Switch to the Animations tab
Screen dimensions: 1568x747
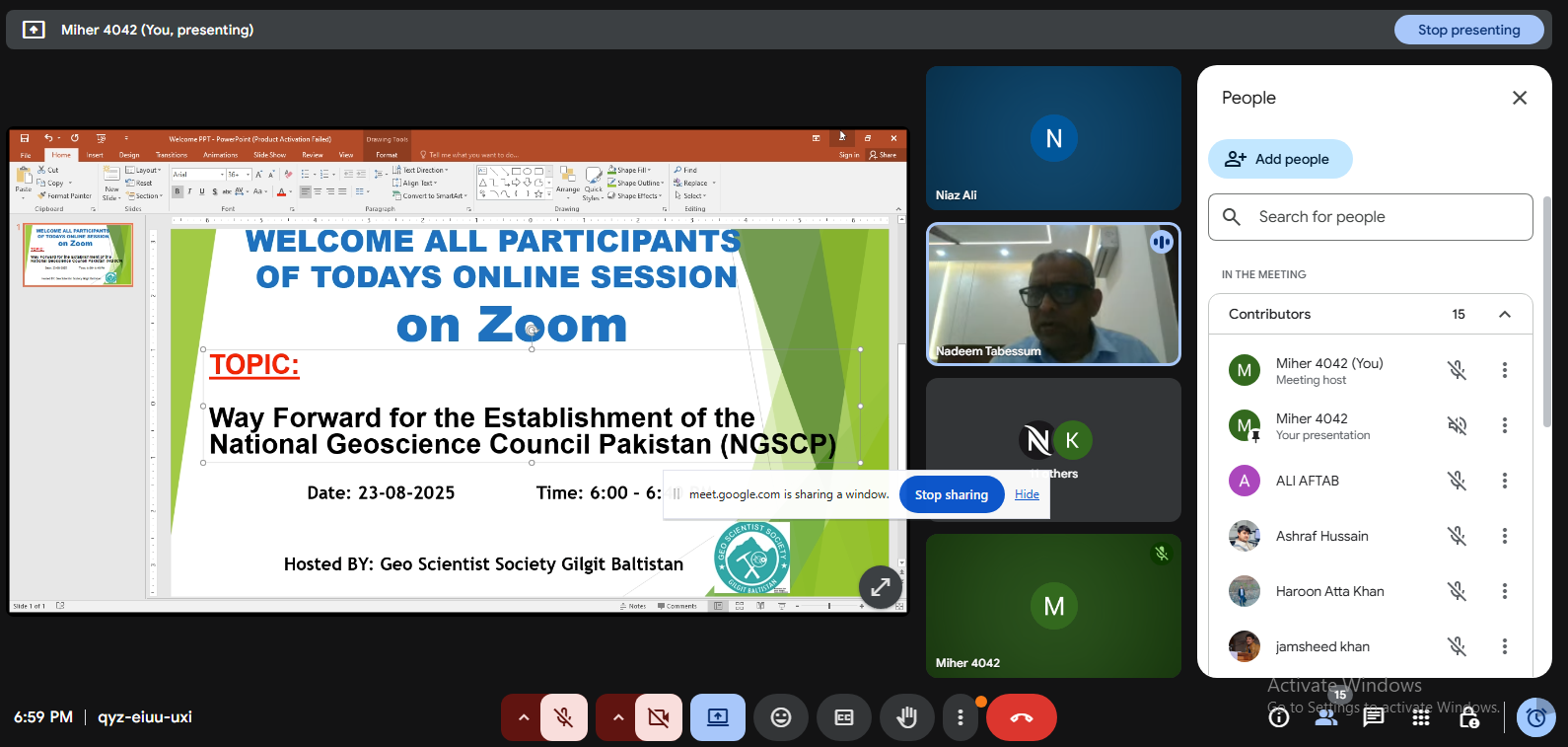coord(221,155)
